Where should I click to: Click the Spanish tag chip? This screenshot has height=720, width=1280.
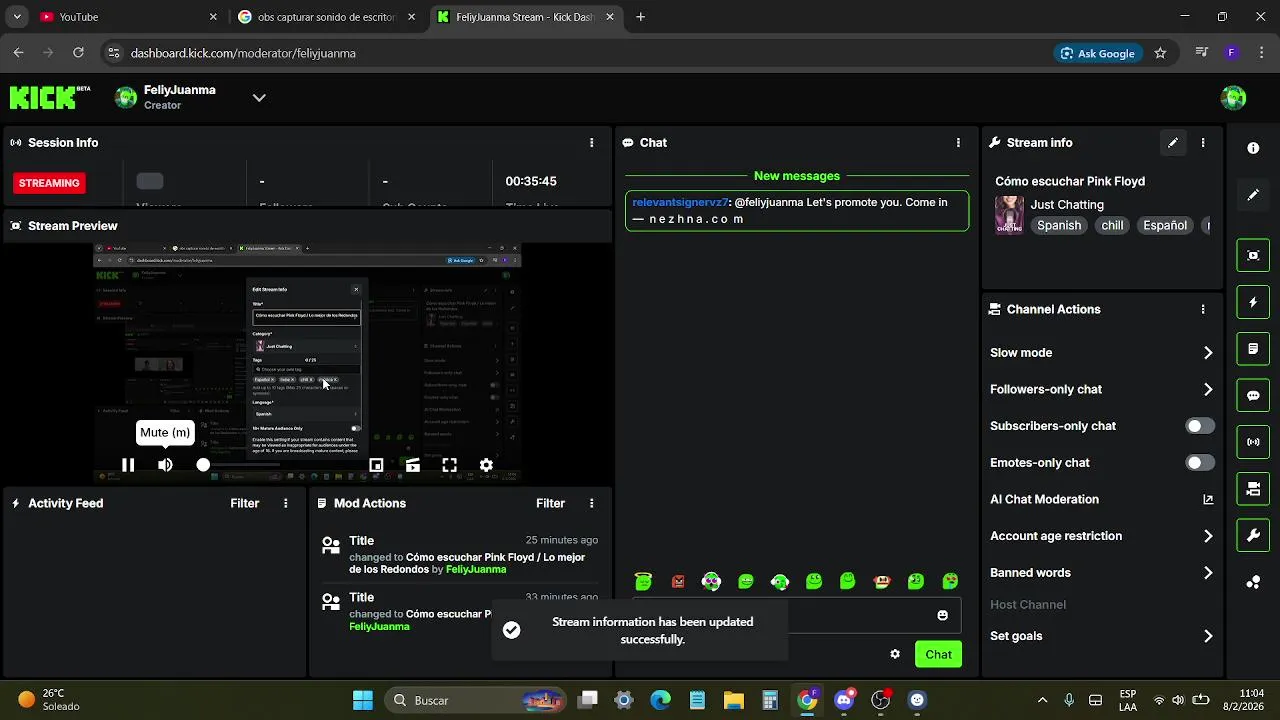[x=1059, y=226]
